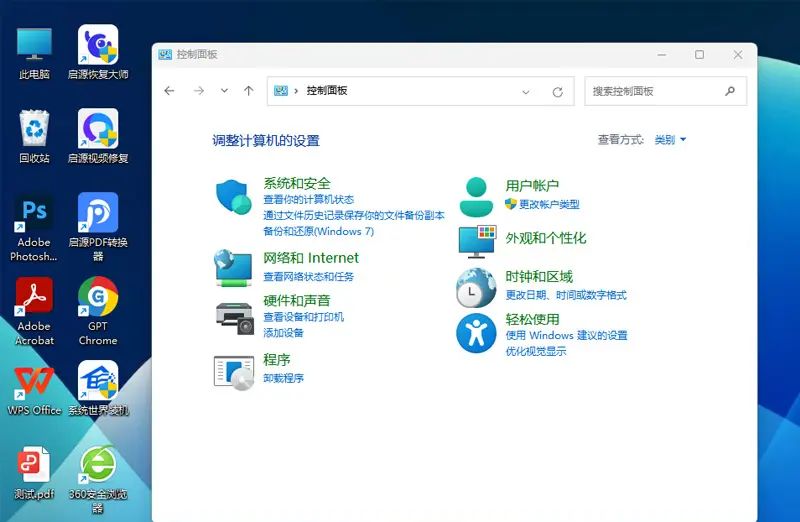The width and height of the screenshot is (800, 522).
Task: Select 此电脑 desktop icon
Action: coord(34,53)
